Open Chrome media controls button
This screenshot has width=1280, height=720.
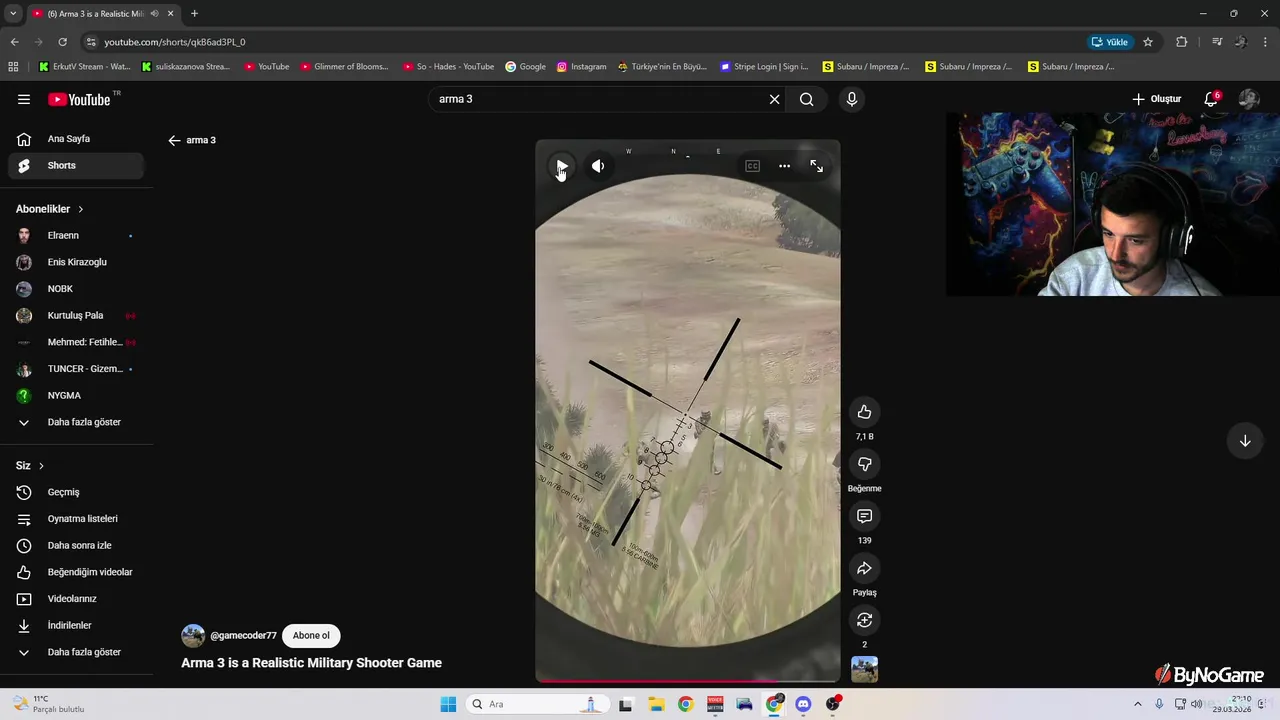pyautogui.click(x=1217, y=42)
